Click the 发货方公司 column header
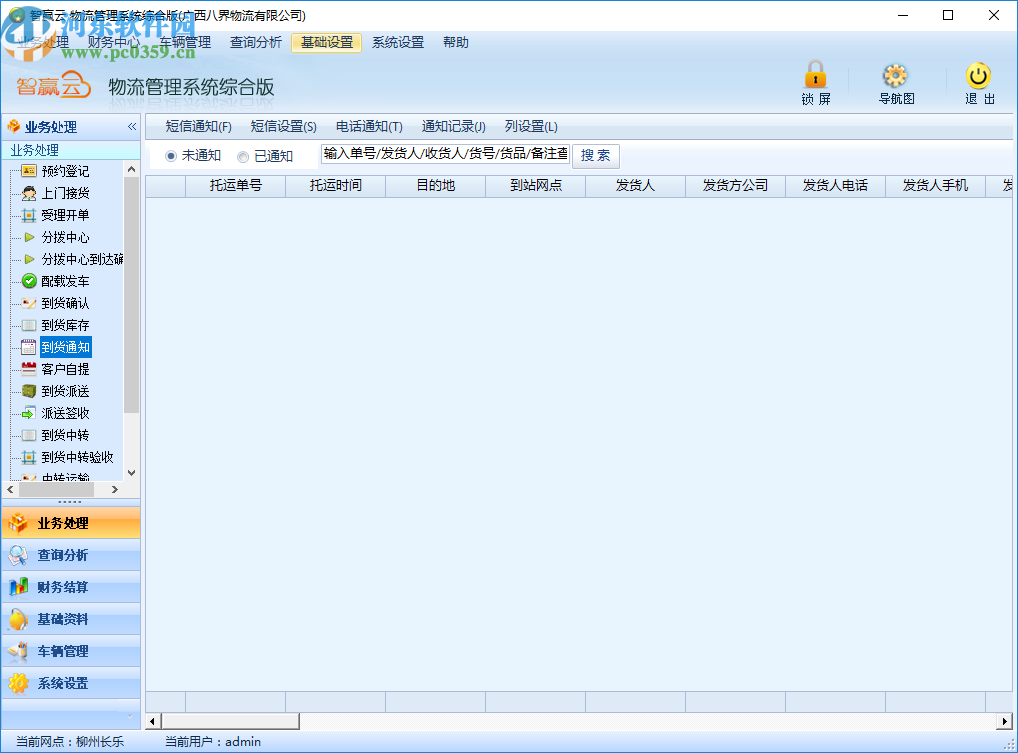This screenshot has width=1018, height=753. pos(736,186)
